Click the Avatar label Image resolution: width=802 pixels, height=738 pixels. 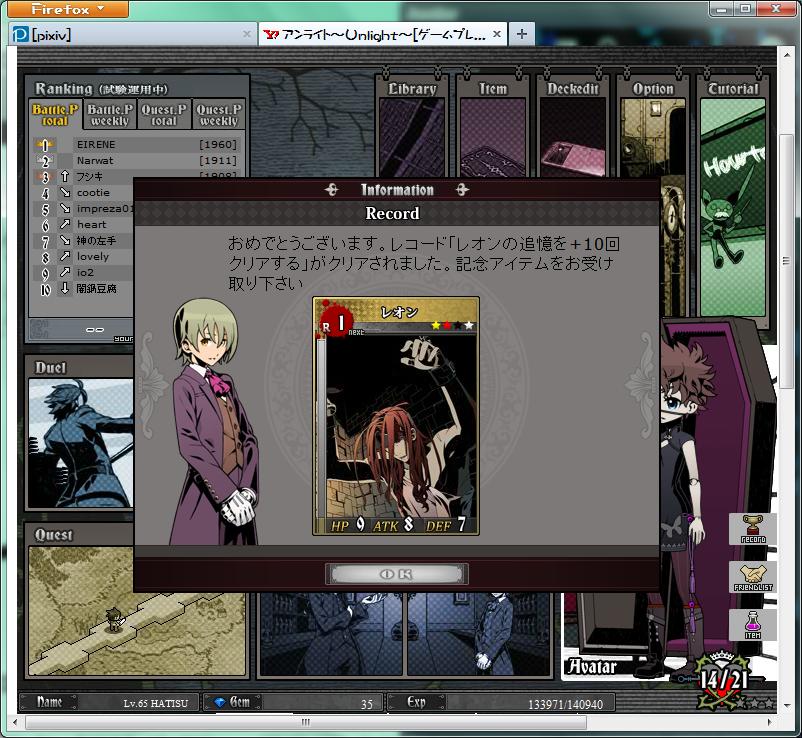593,667
